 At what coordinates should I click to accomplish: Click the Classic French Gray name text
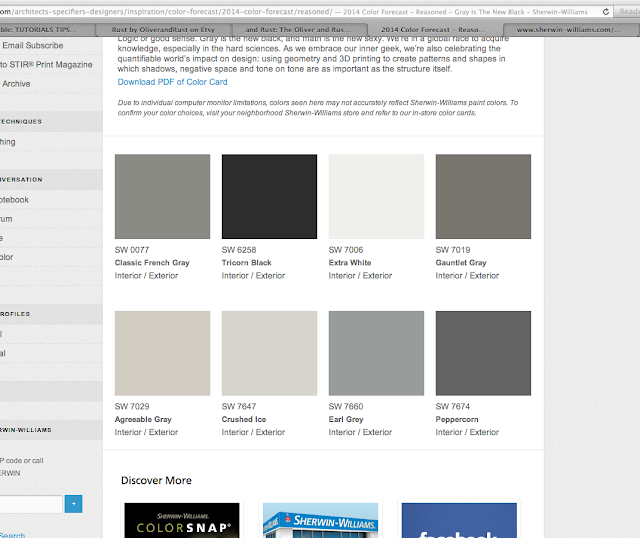152,262
